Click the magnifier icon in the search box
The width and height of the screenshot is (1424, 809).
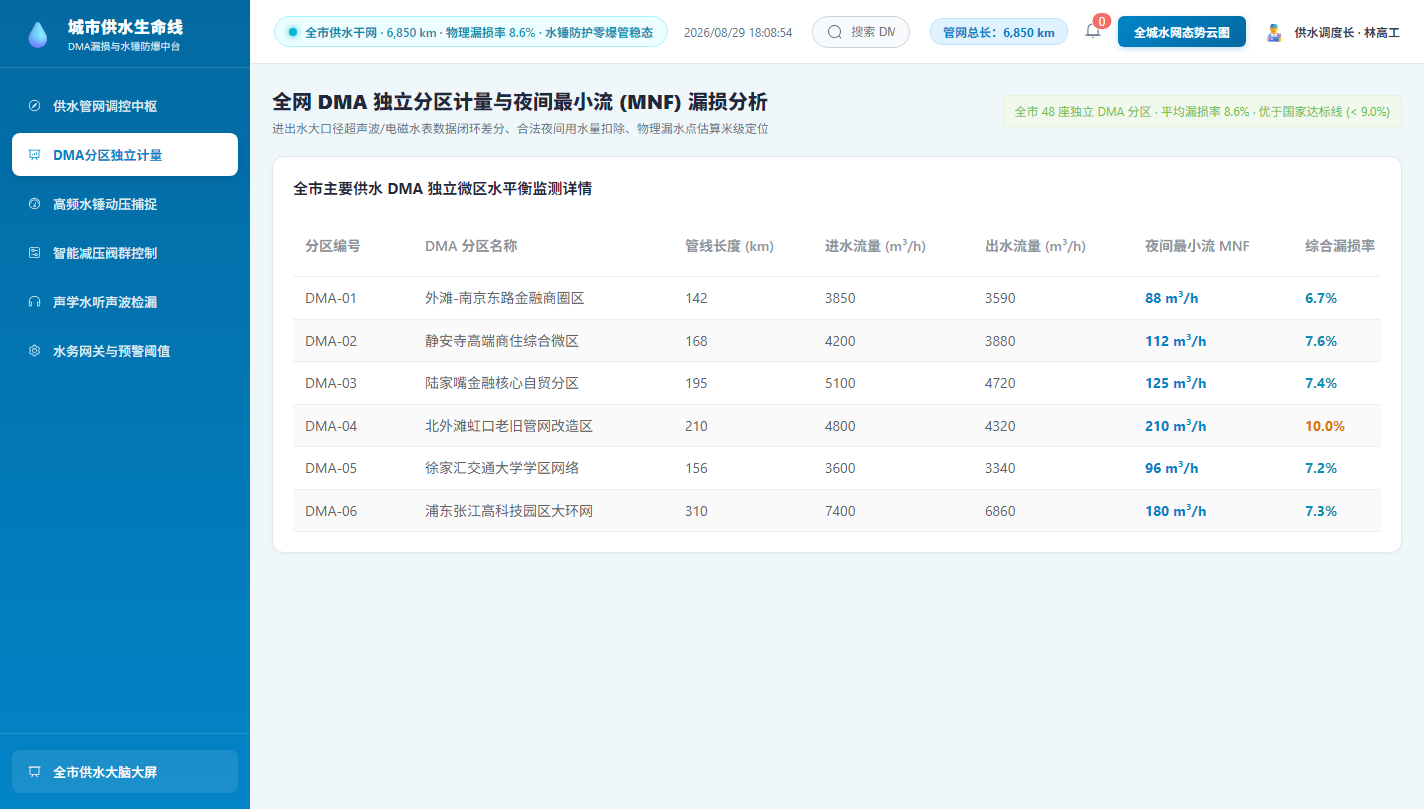point(835,32)
